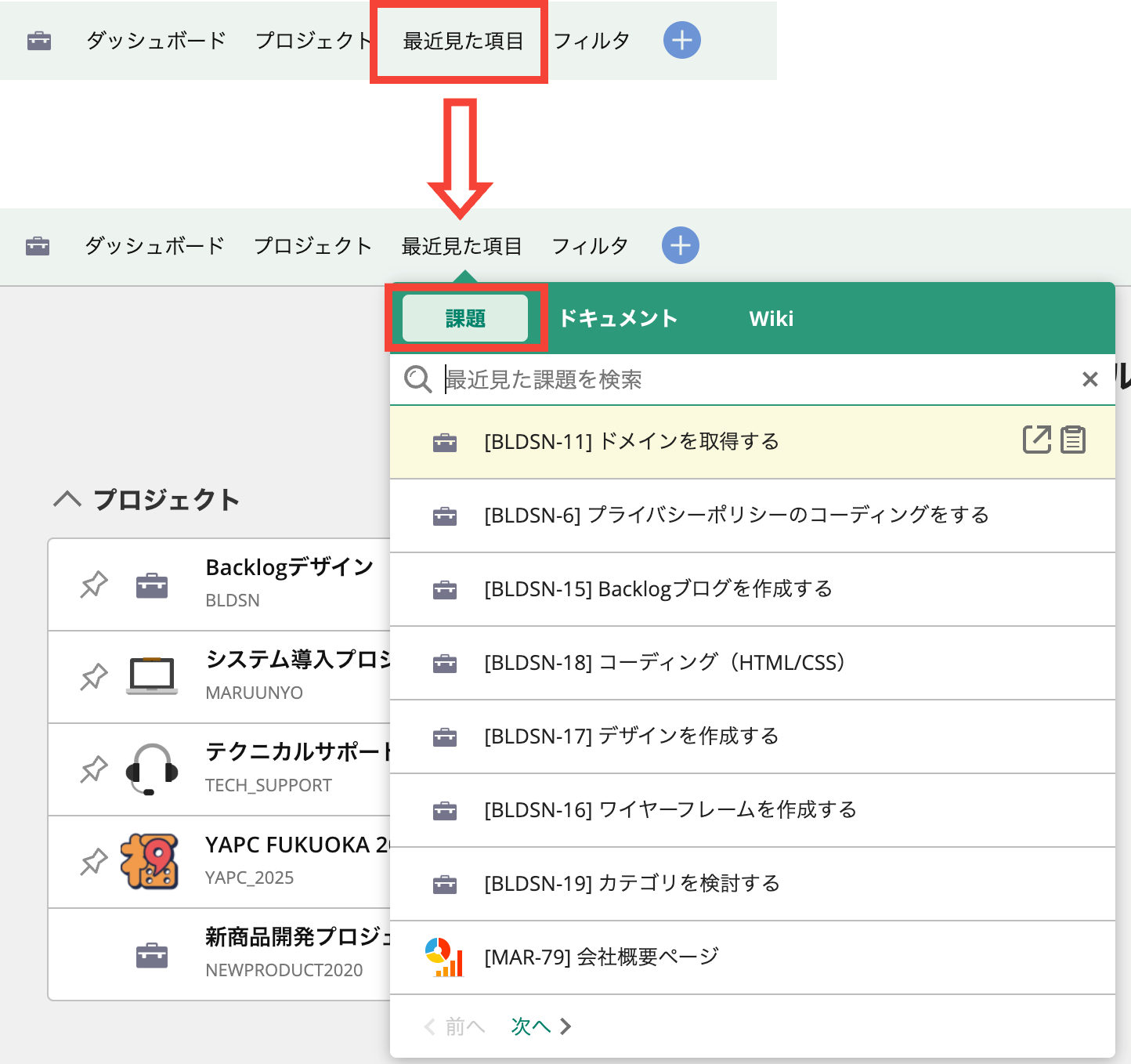
Task: Click the YAPC_2025 project key text
Action: tap(249, 878)
